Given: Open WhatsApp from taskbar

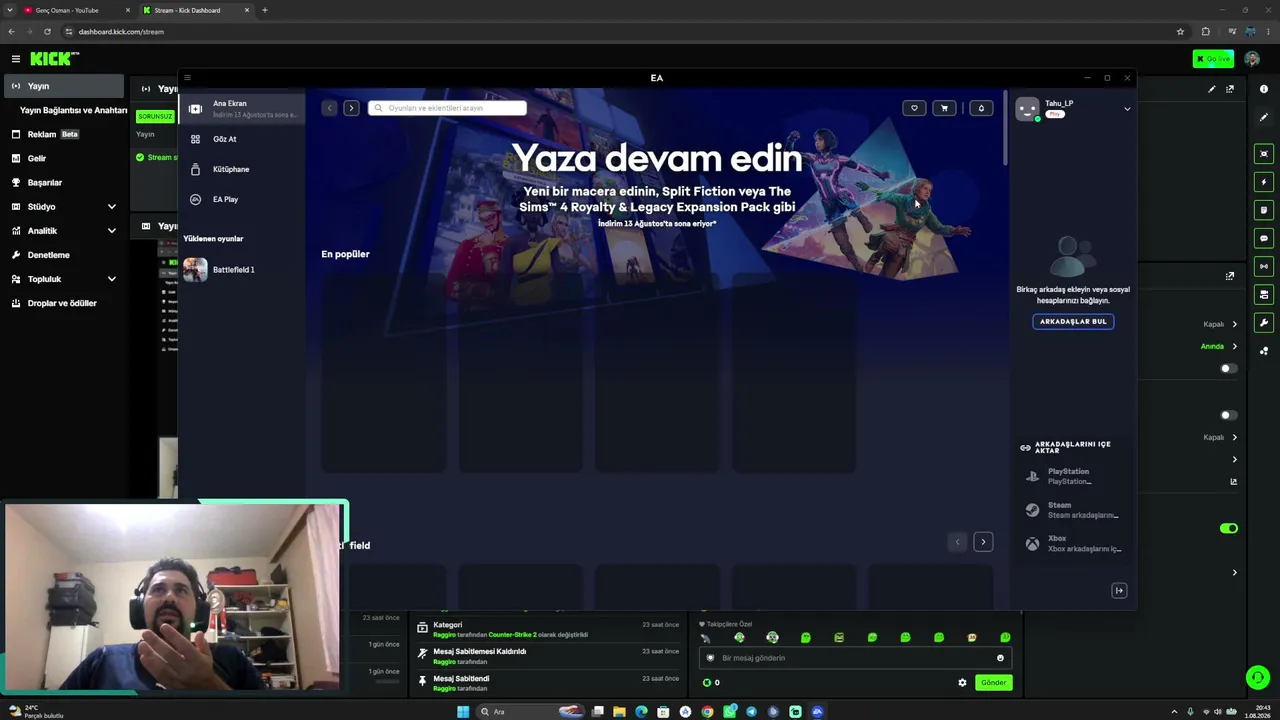Looking at the screenshot, I should 730,712.
